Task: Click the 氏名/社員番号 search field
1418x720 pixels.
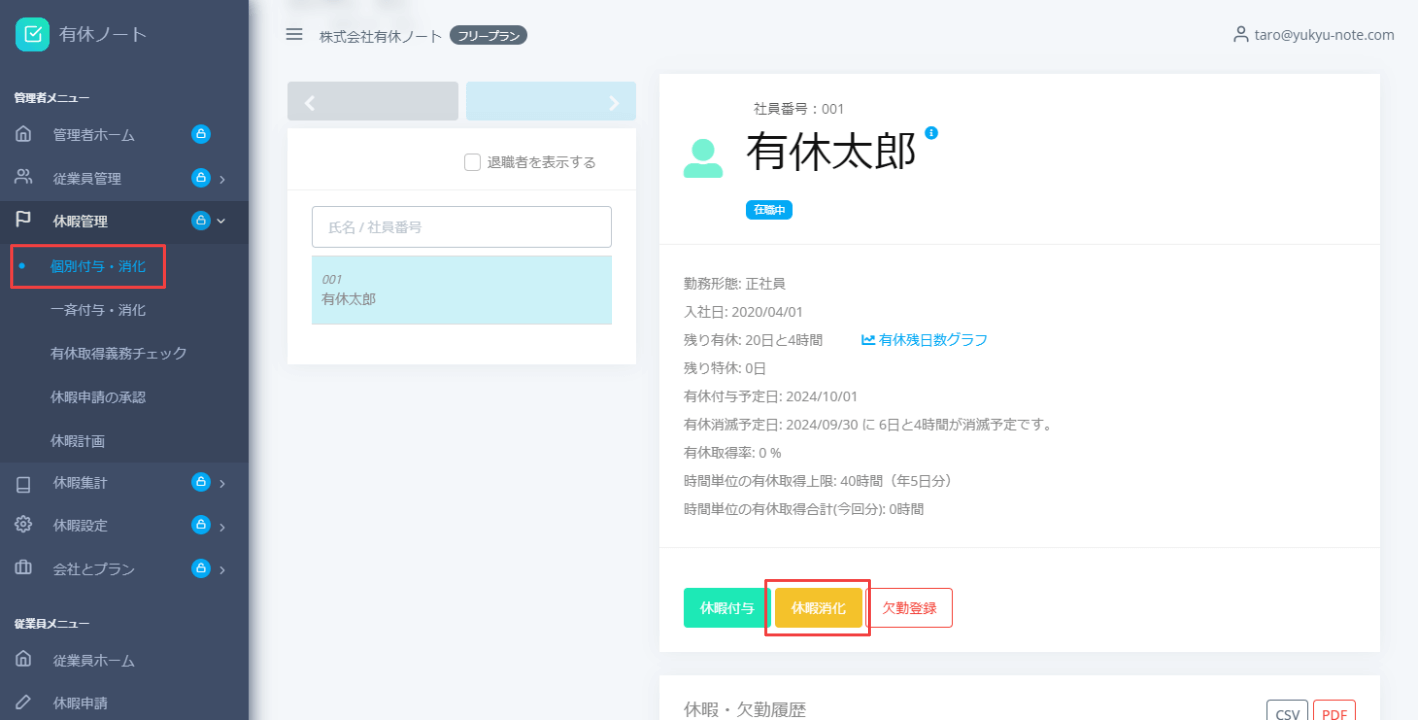Action: pos(461,227)
